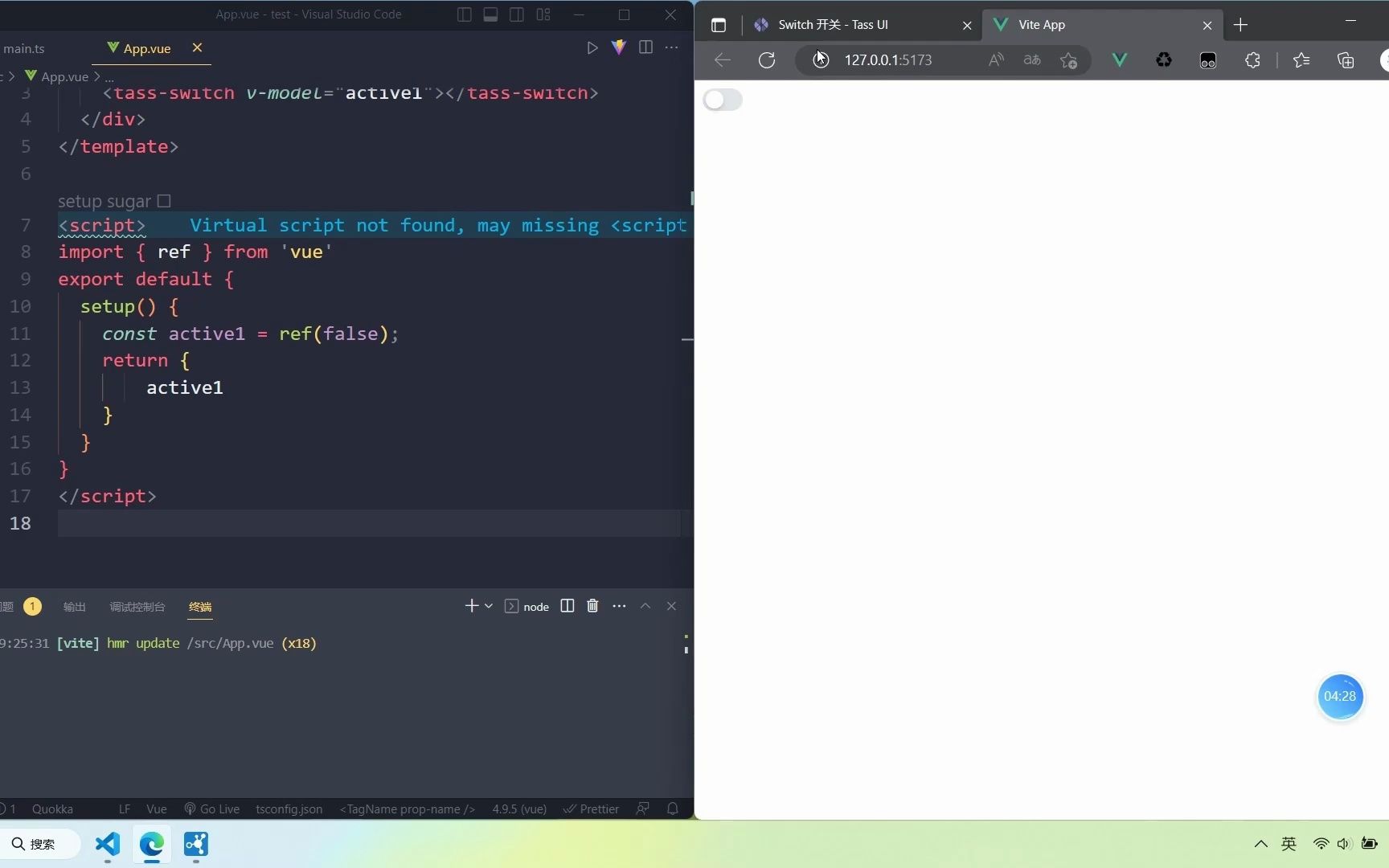Toggle the bottom panel layout icon
The height and width of the screenshot is (868, 1389).
coord(490,14)
